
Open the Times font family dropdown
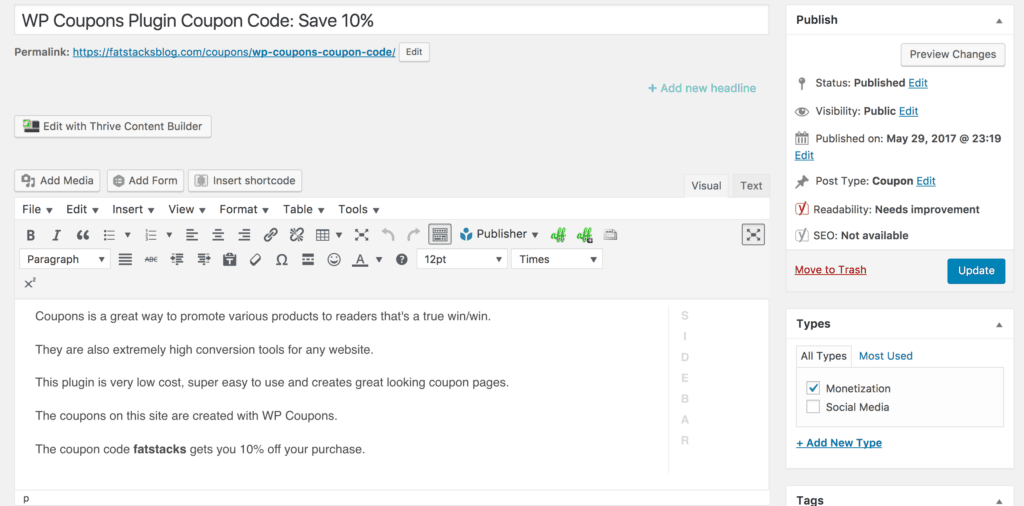557,259
